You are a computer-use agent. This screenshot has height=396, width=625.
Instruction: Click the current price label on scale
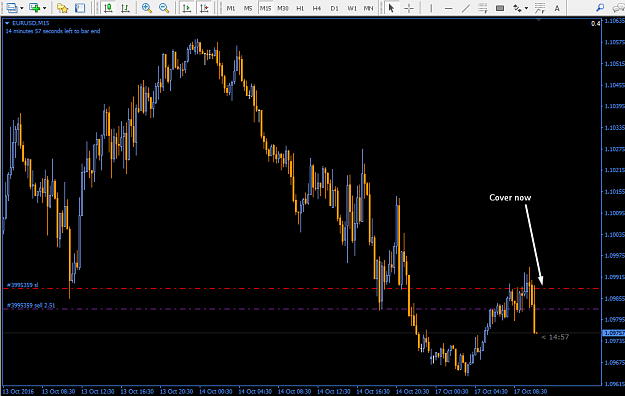(613, 333)
